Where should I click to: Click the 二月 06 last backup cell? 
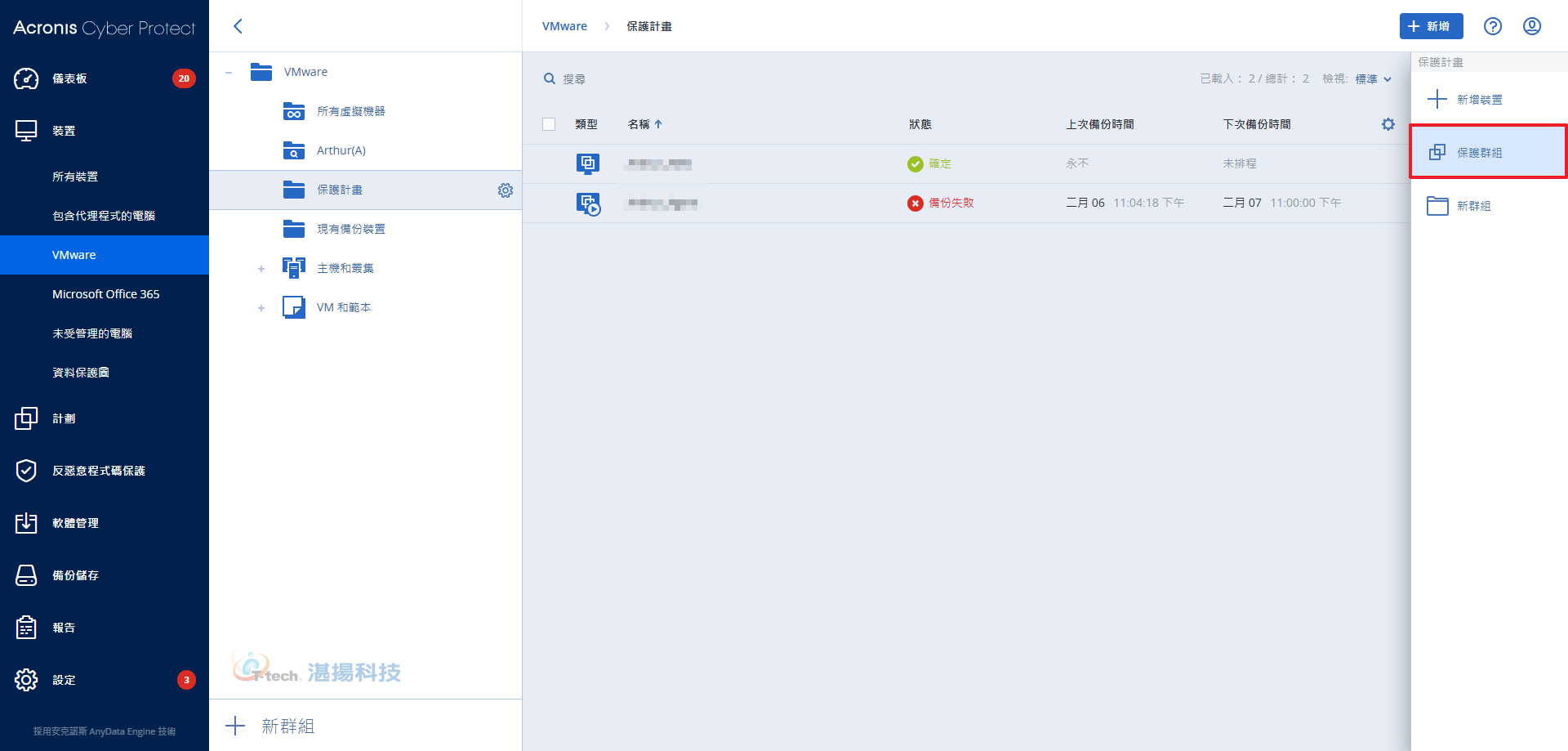[1125, 203]
